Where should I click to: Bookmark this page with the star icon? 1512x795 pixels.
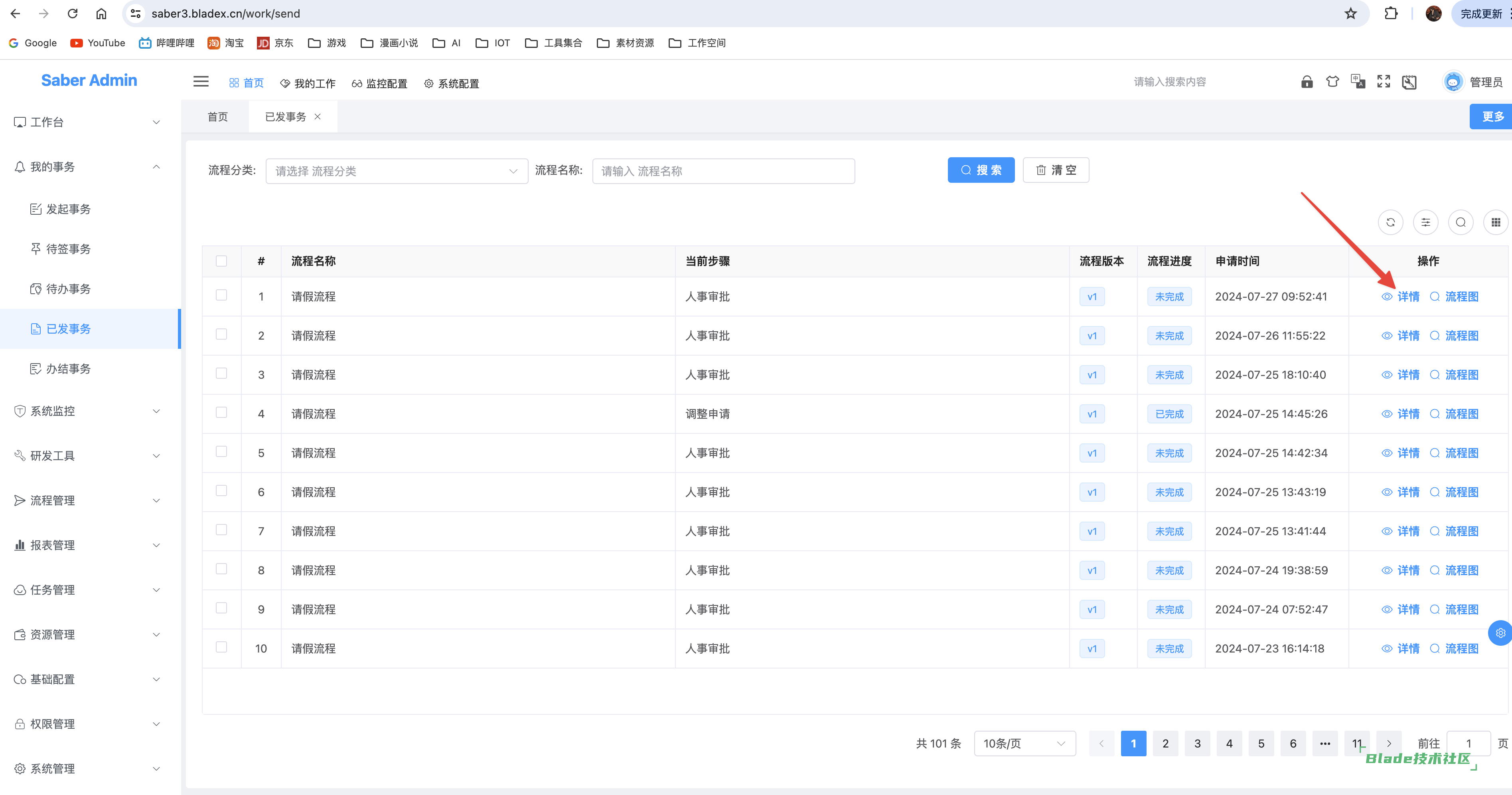(1350, 14)
